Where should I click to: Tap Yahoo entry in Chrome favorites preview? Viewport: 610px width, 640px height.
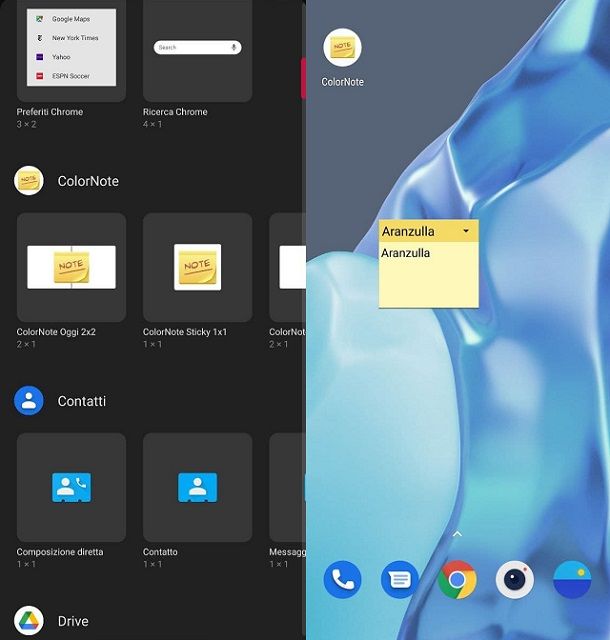click(53, 57)
